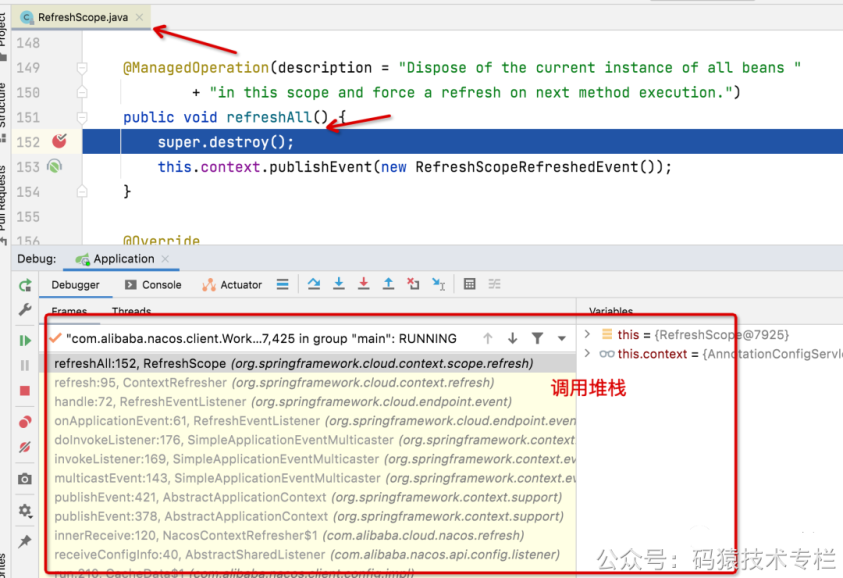Click the Step Over icon
The height and width of the screenshot is (578, 843).
(314, 283)
